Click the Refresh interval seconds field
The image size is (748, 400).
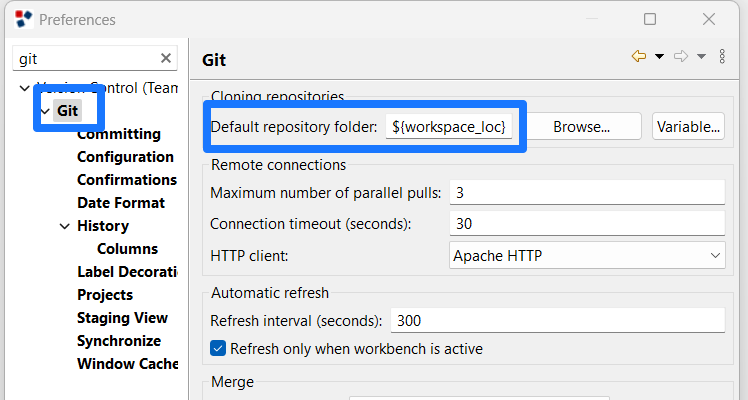(558, 320)
